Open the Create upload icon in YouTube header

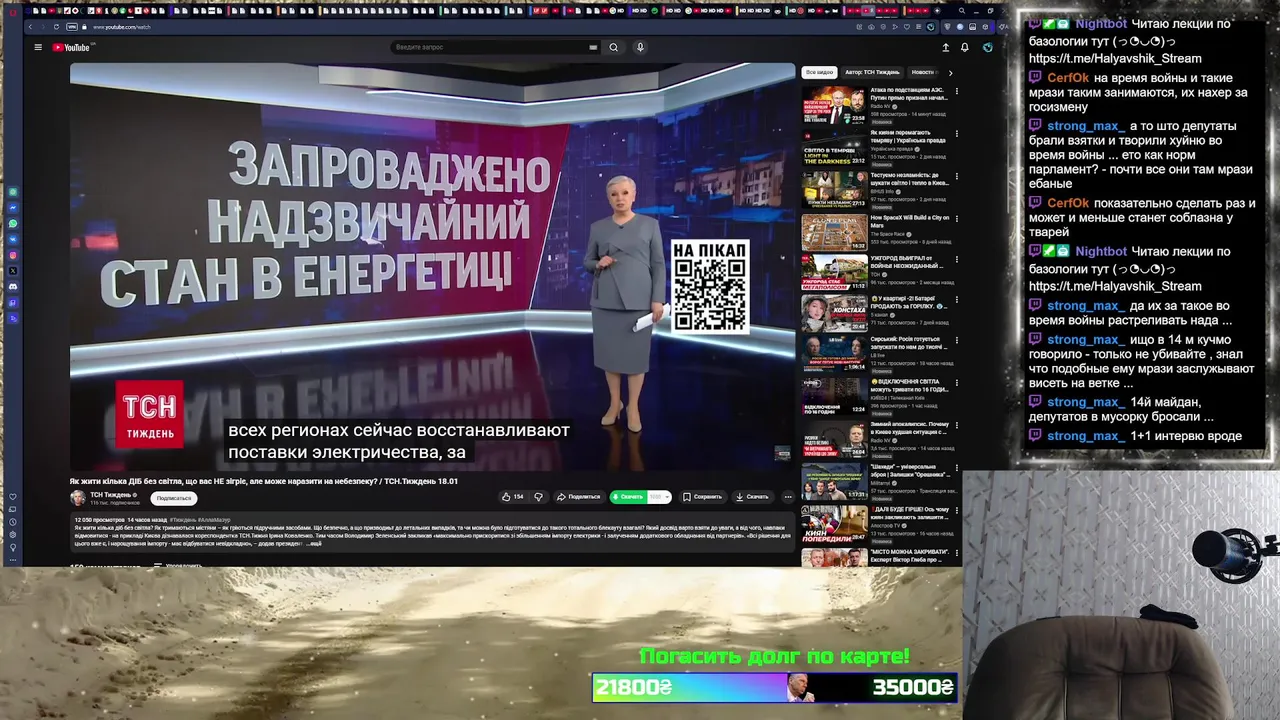coord(945,47)
